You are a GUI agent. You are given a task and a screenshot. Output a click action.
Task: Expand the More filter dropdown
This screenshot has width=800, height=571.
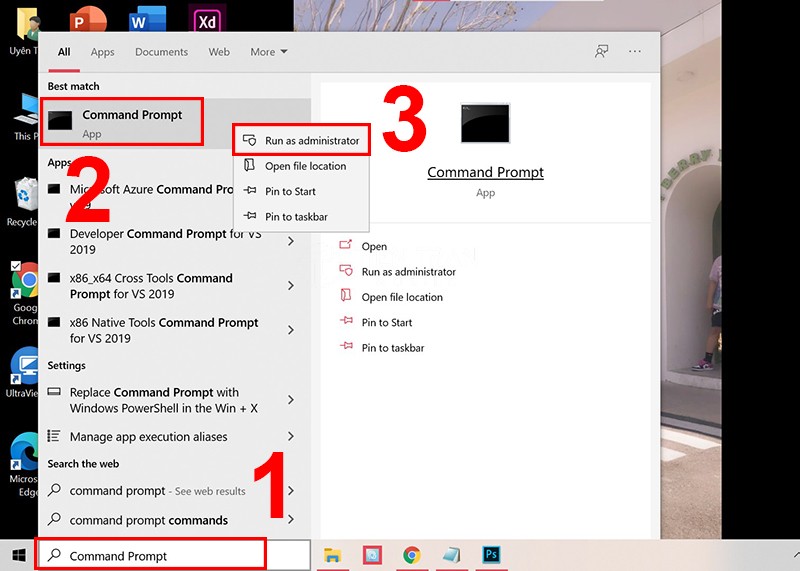[x=268, y=52]
